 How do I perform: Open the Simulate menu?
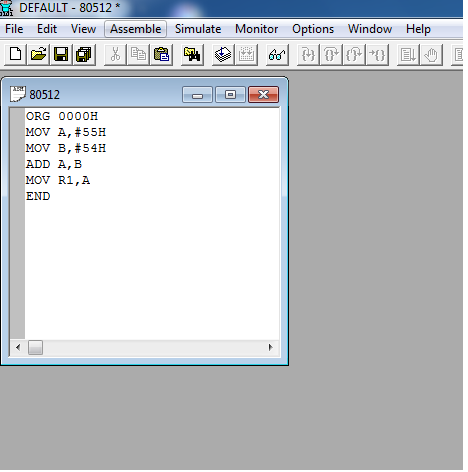(x=198, y=29)
